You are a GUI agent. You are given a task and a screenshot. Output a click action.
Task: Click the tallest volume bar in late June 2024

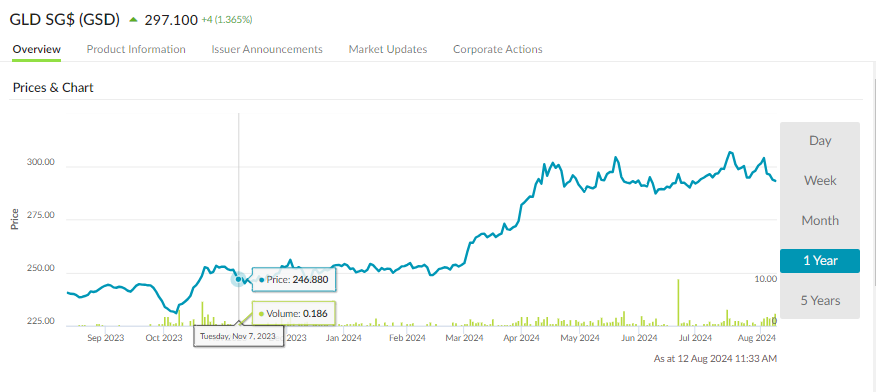[x=678, y=302]
